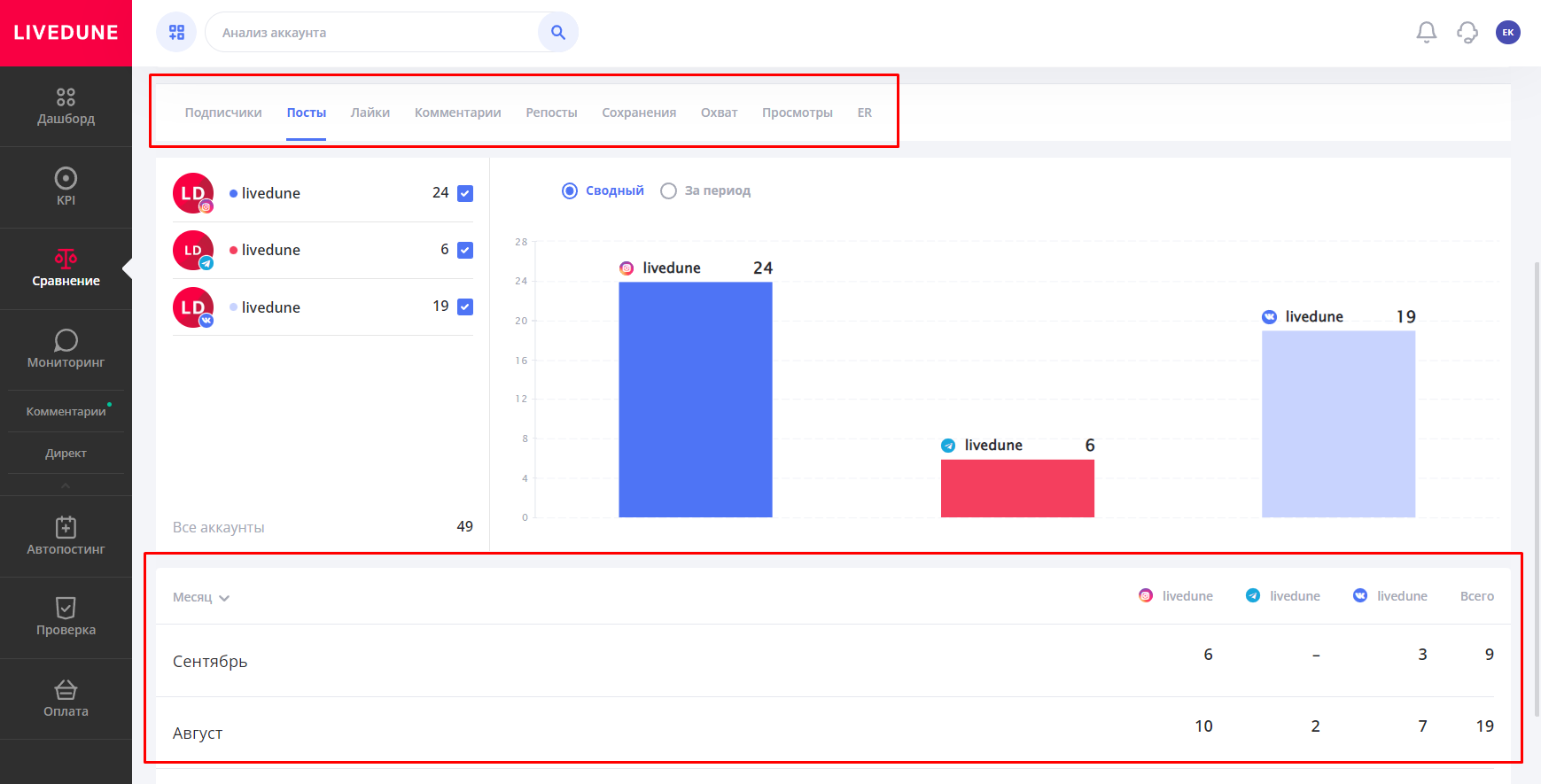Click the light-blue VK bar
This screenshot has height=784, width=1541.
coord(1338,424)
